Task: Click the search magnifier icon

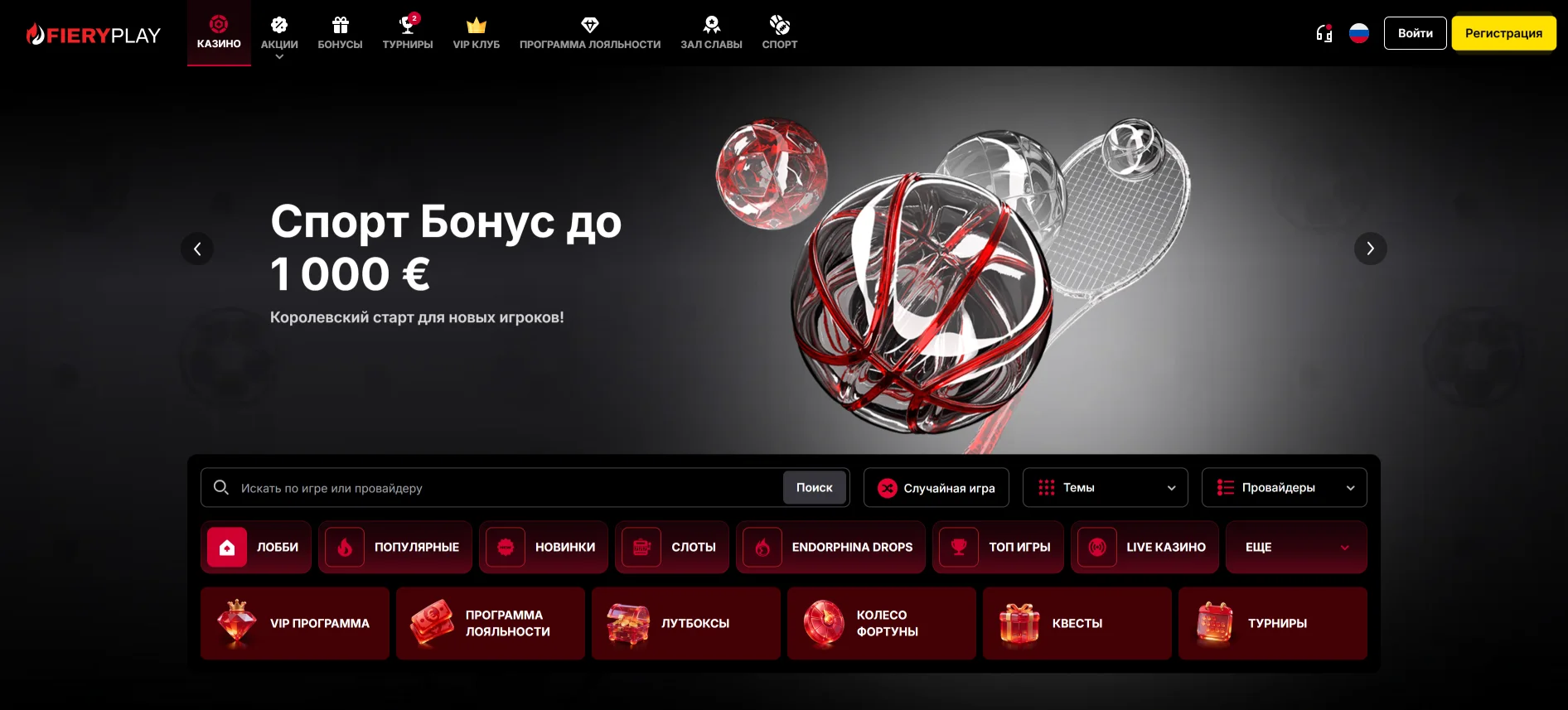Action: tap(221, 487)
